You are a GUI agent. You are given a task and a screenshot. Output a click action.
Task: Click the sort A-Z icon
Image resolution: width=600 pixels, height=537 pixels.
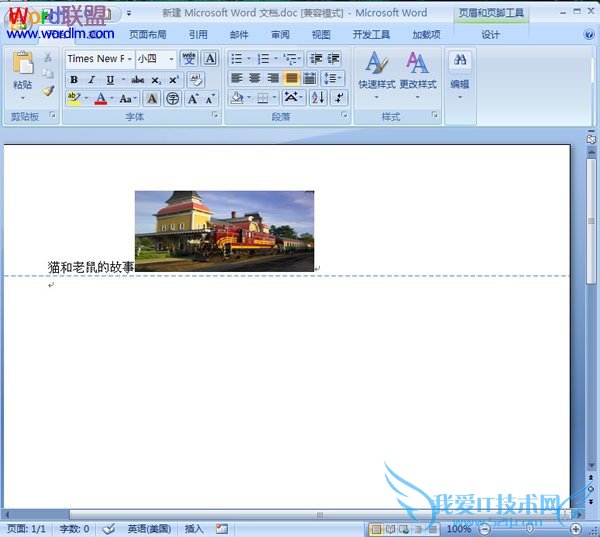coord(318,98)
